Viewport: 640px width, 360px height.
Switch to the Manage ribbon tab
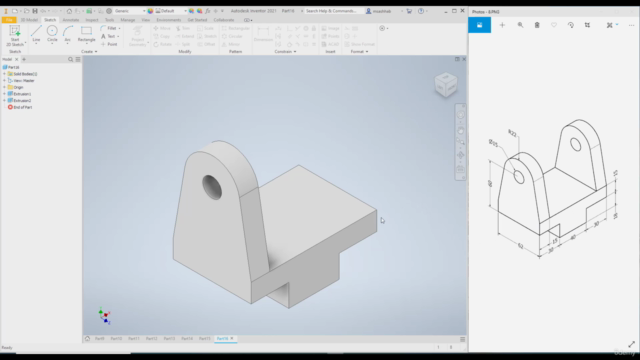tap(128, 20)
